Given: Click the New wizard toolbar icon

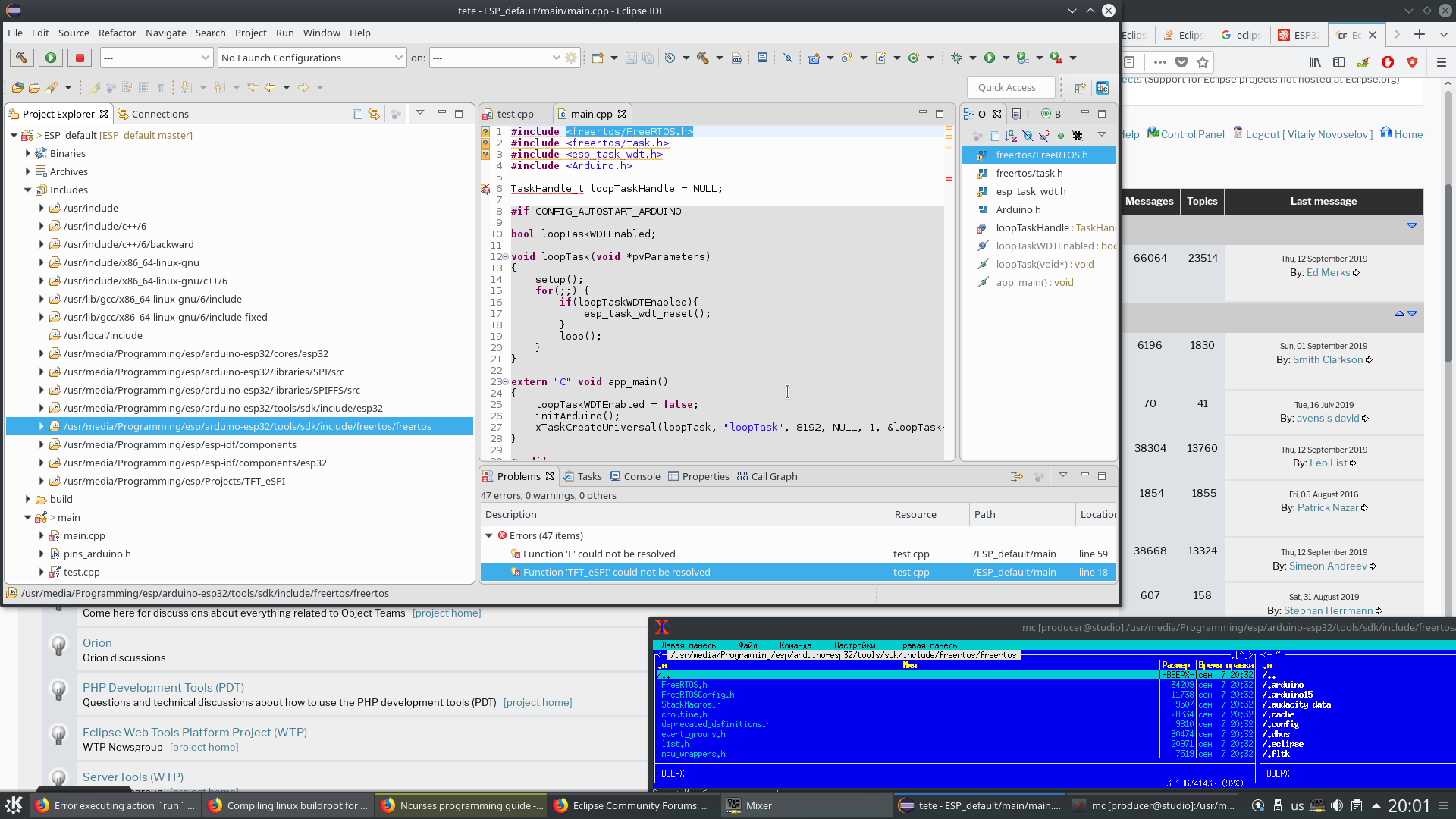Looking at the screenshot, I should [598, 58].
